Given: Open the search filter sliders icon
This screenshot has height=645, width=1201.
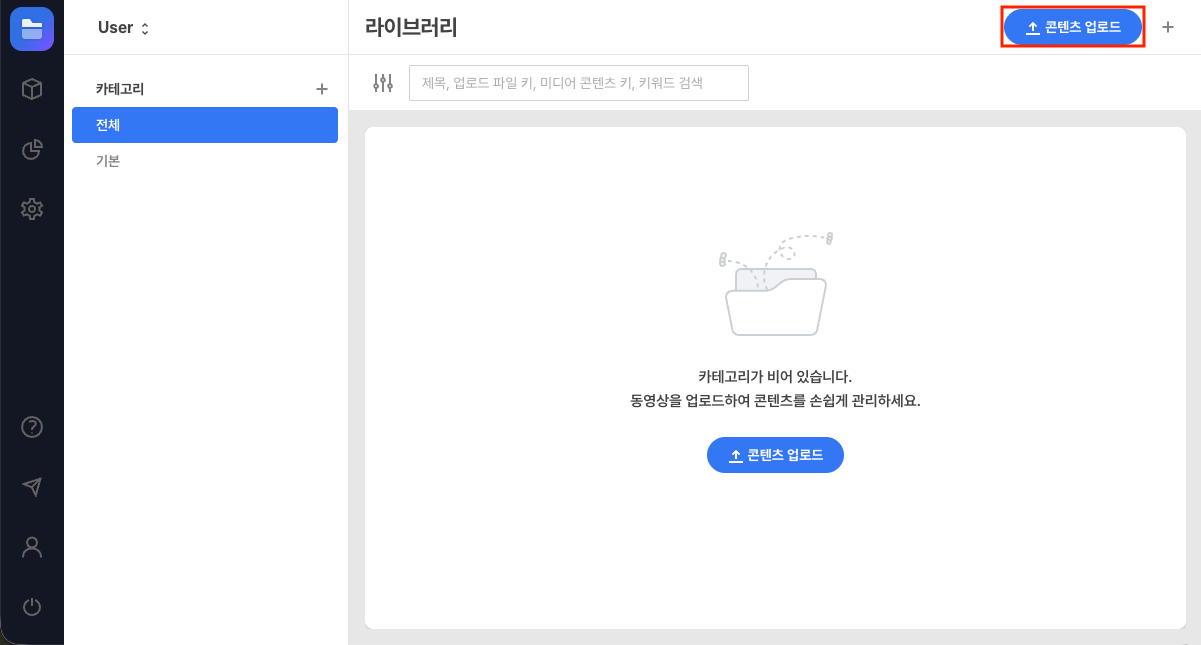Looking at the screenshot, I should (x=382, y=83).
